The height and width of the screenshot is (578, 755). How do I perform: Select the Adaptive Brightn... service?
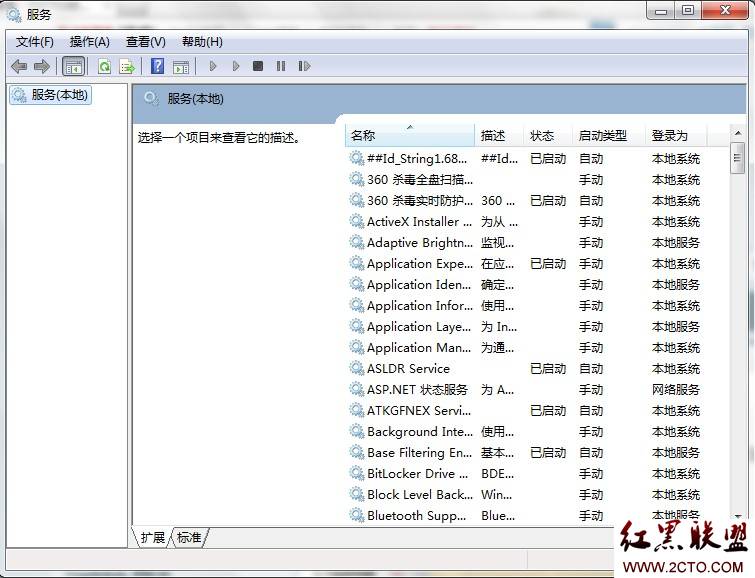[x=420, y=243]
